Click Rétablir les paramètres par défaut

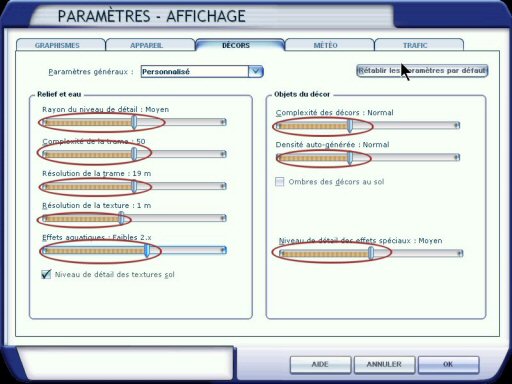[422, 71]
